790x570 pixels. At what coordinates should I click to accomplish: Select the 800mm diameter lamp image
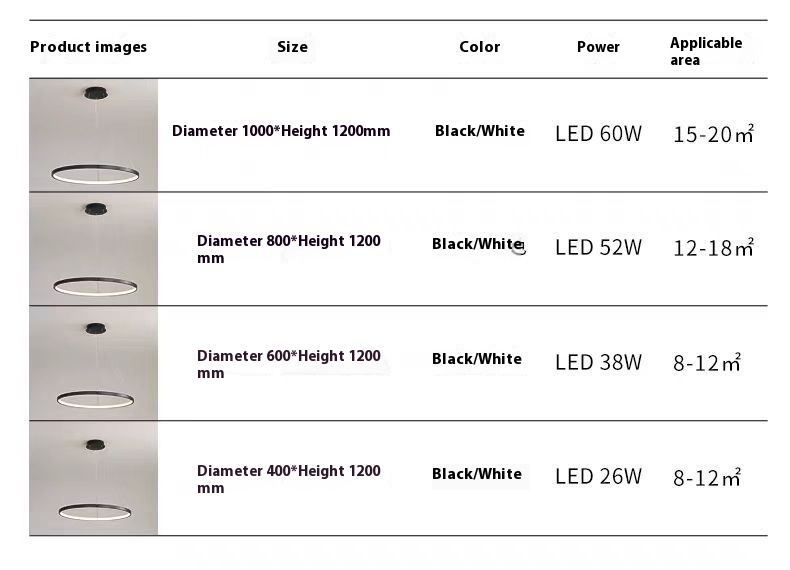(x=94, y=249)
